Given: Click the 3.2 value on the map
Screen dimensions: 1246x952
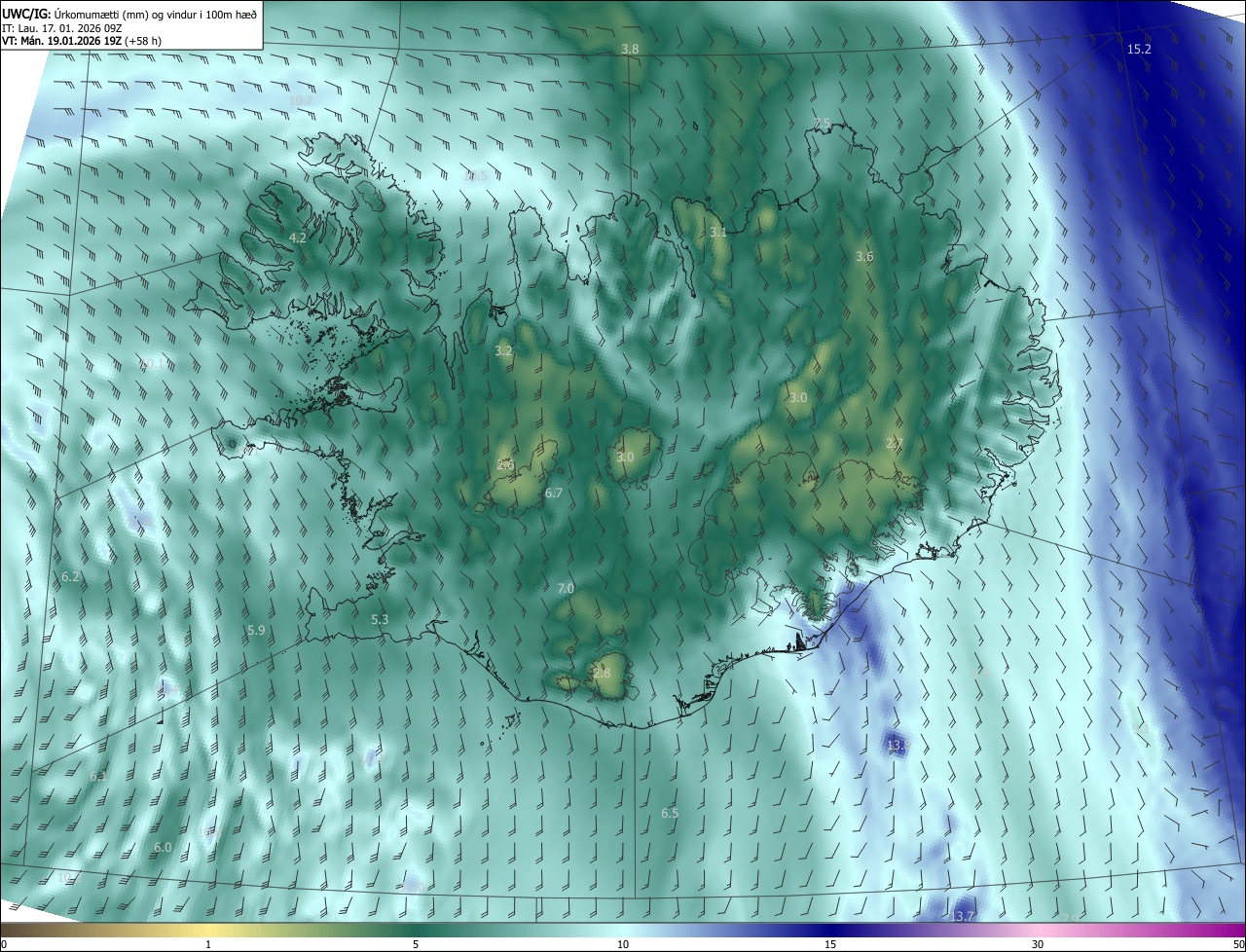Looking at the screenshot, I should [503, 350].
